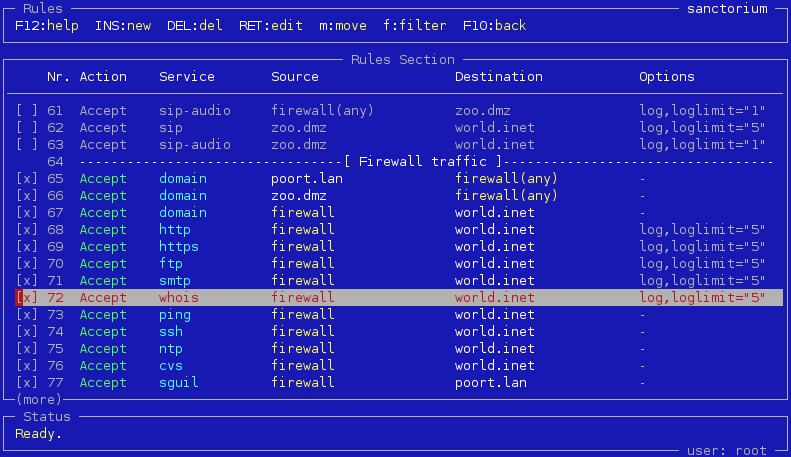Click the log options of rule 68

coord(702,229)
